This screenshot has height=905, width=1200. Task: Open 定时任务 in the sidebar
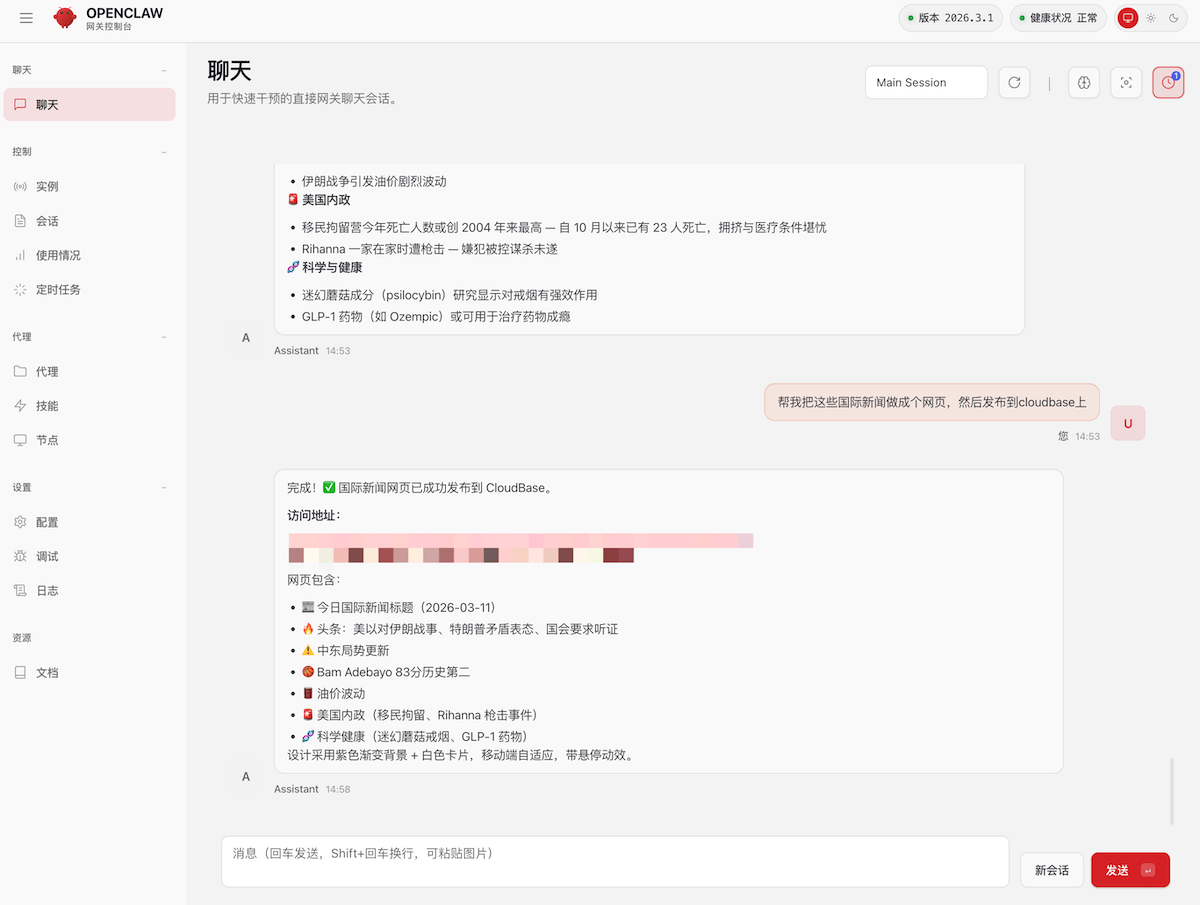pos(58,290)
